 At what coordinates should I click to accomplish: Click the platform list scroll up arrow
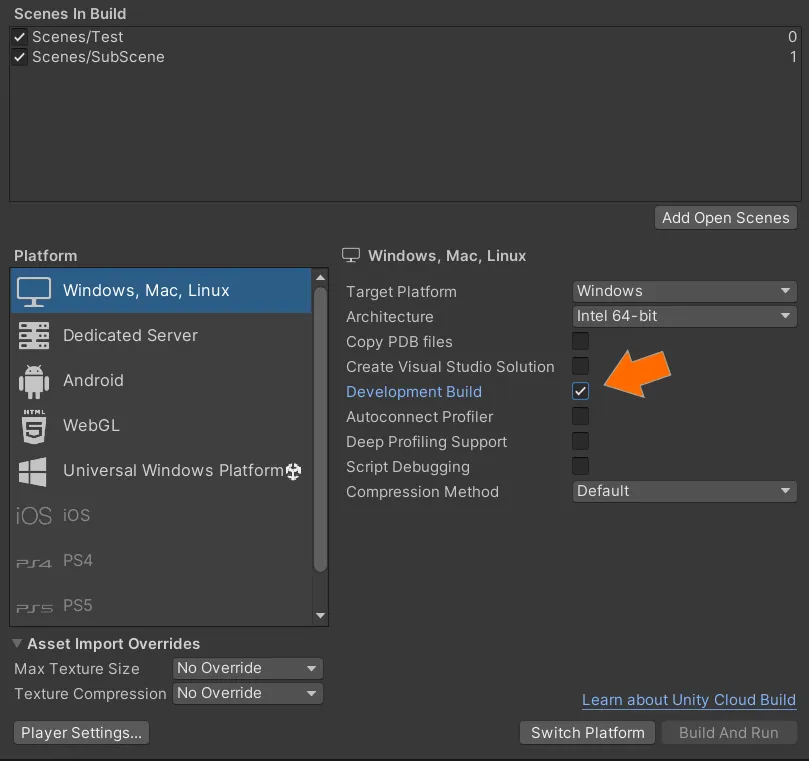320,278
